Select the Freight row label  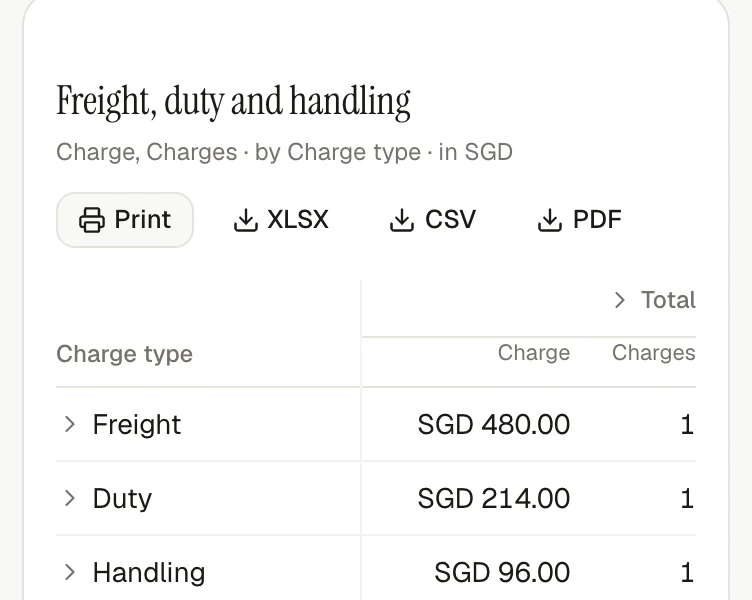137,424
